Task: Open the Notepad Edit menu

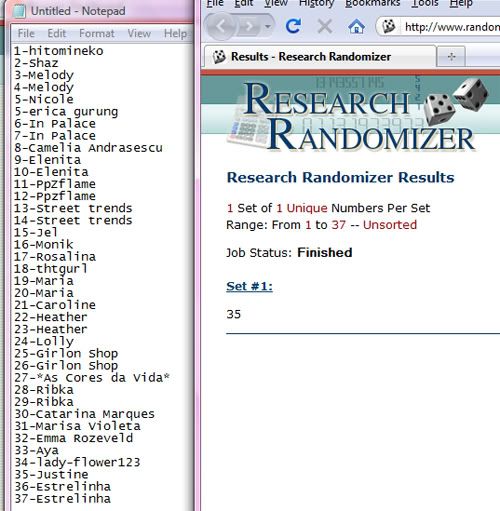Action: 56,33
